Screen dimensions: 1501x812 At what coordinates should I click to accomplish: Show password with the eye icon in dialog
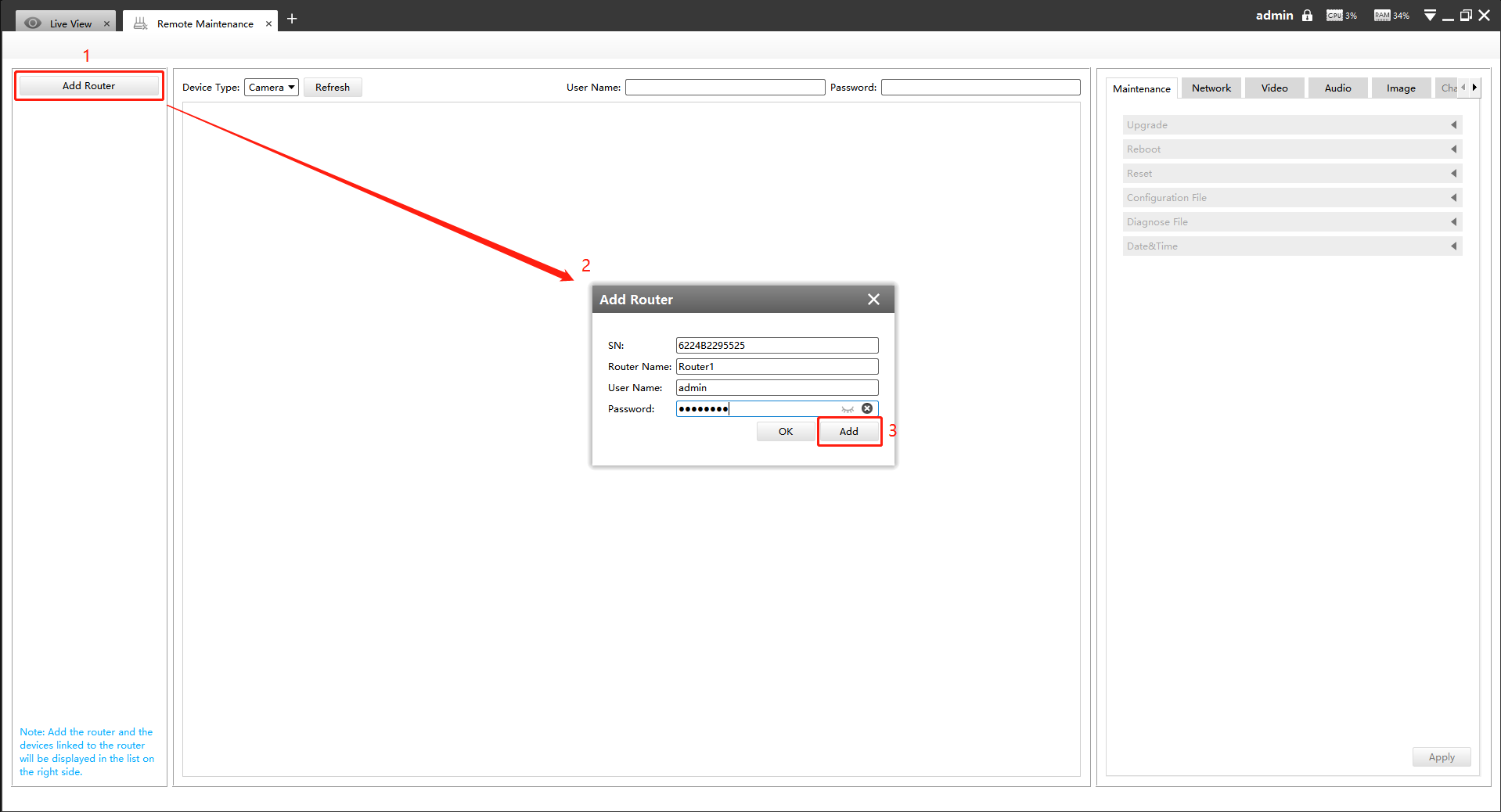coord(848,409)
